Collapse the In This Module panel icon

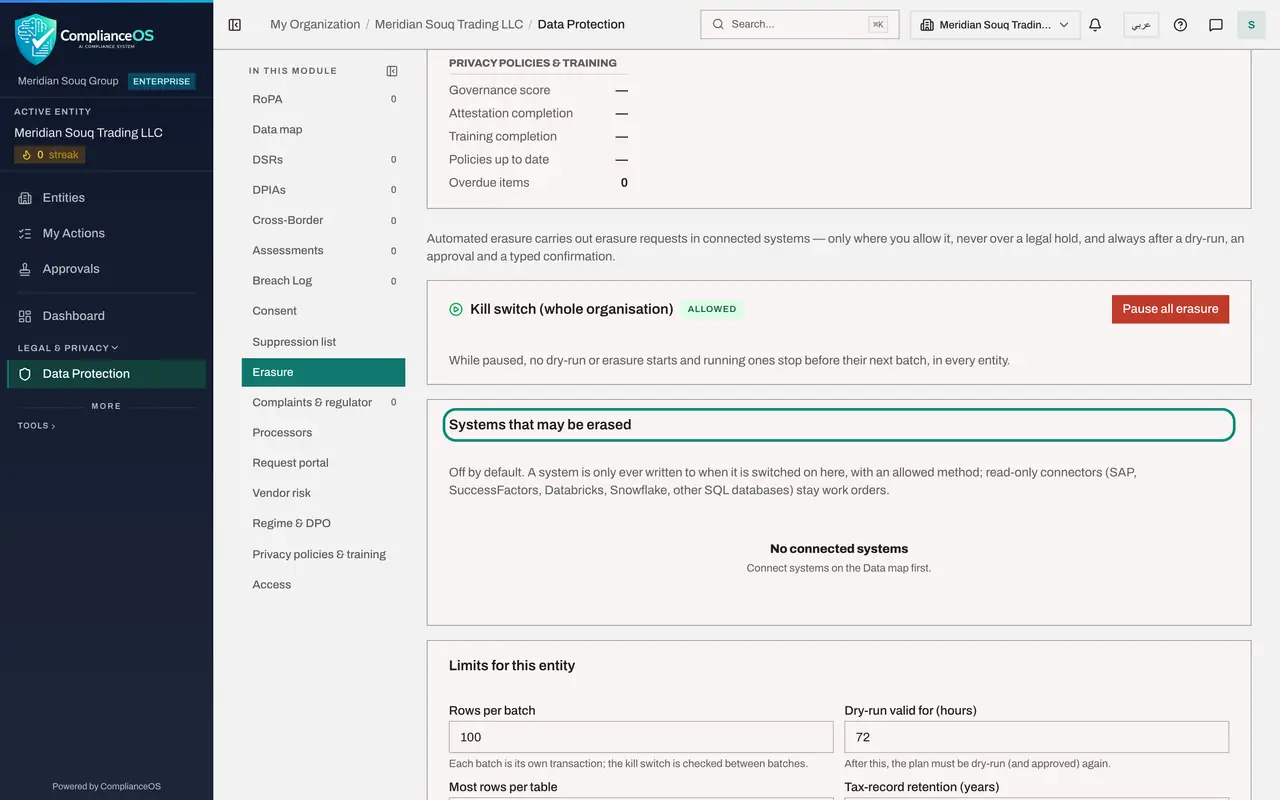pyautogui.click(x=392, y=71)
